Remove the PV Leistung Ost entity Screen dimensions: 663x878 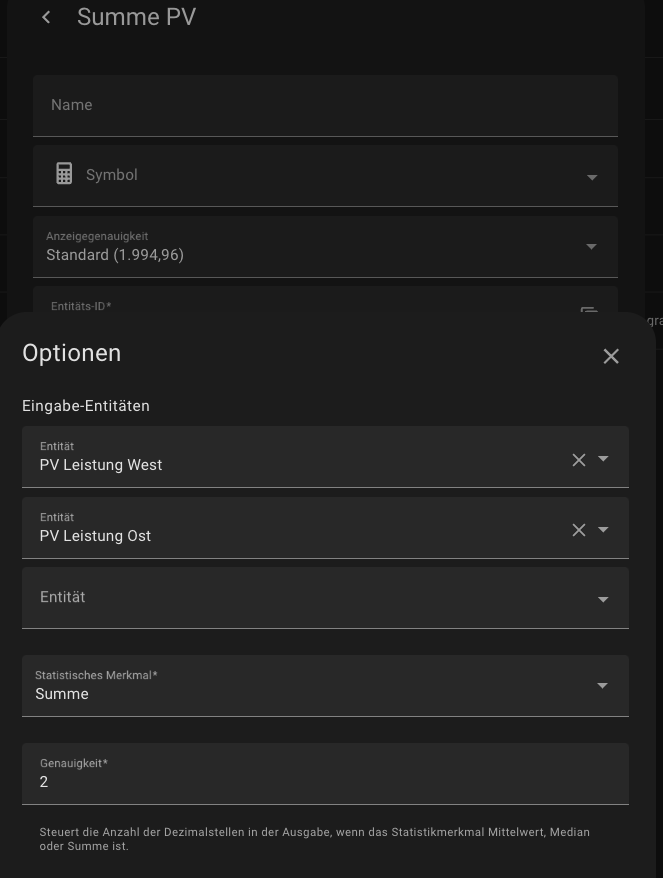[578, 530]
